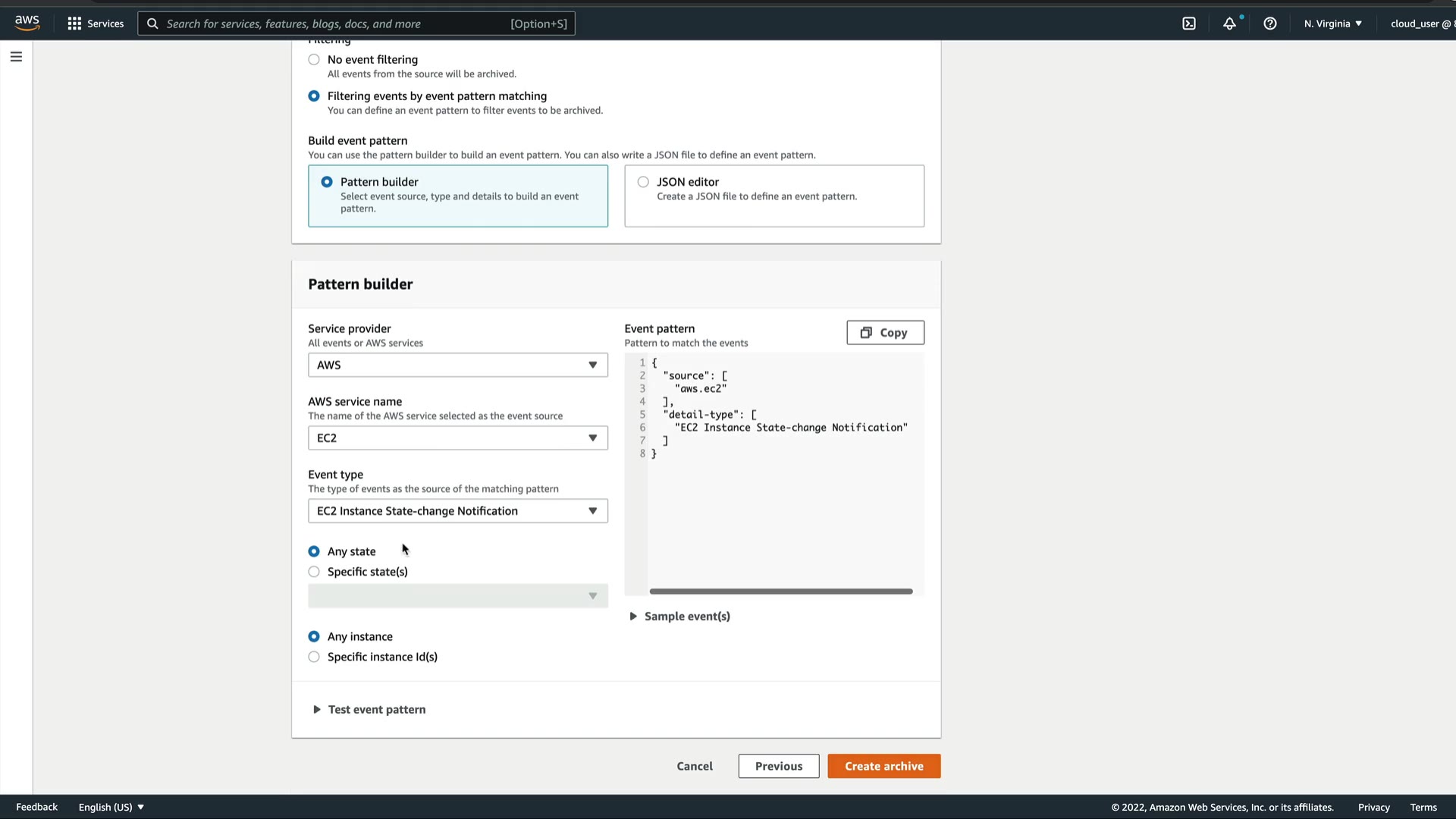Select Specific state(s) radio button
The image size is (1456, 819).
(314, 572)
